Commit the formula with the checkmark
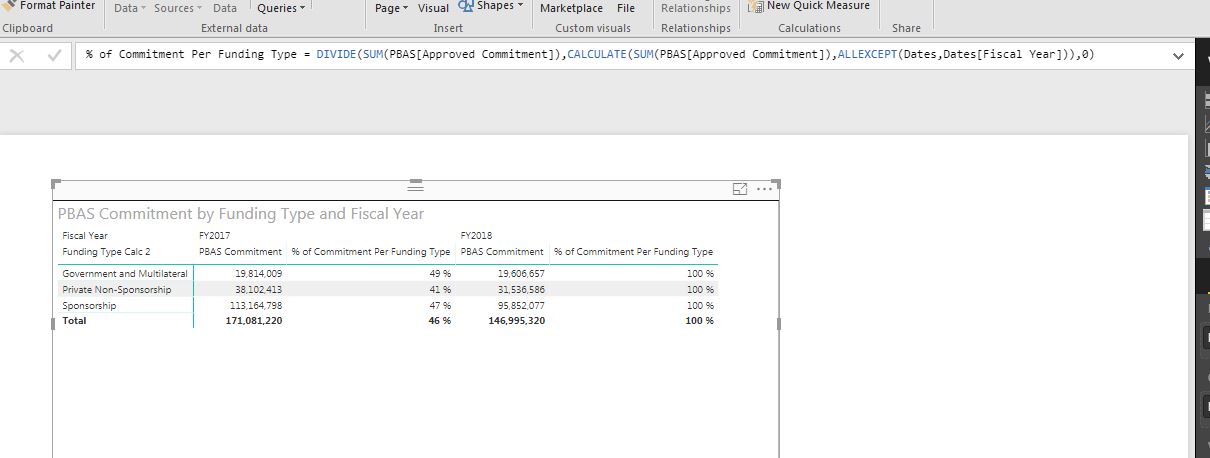1210x458 pixels. coord(52,56)
